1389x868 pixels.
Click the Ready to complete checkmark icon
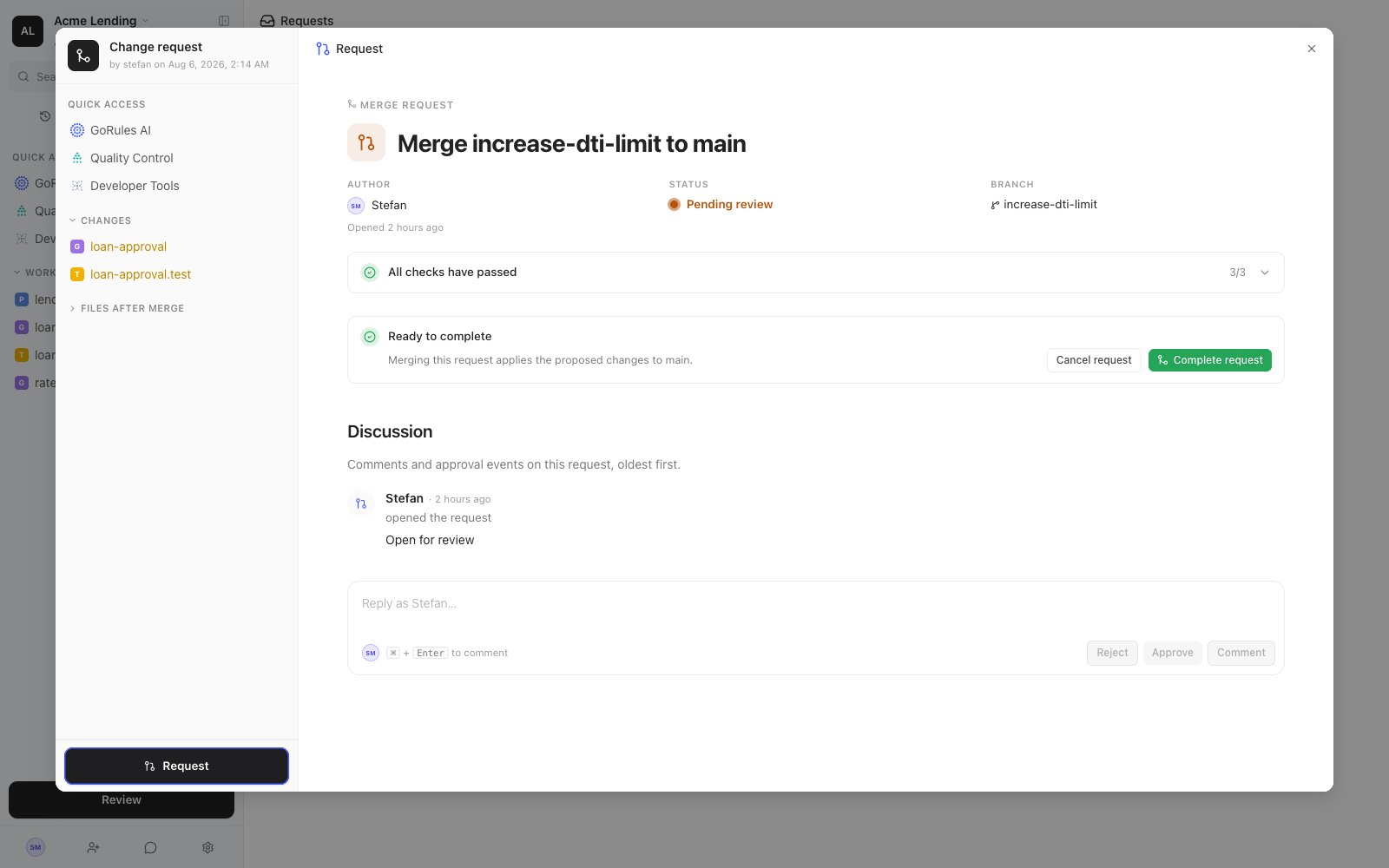tap(370, 337)
